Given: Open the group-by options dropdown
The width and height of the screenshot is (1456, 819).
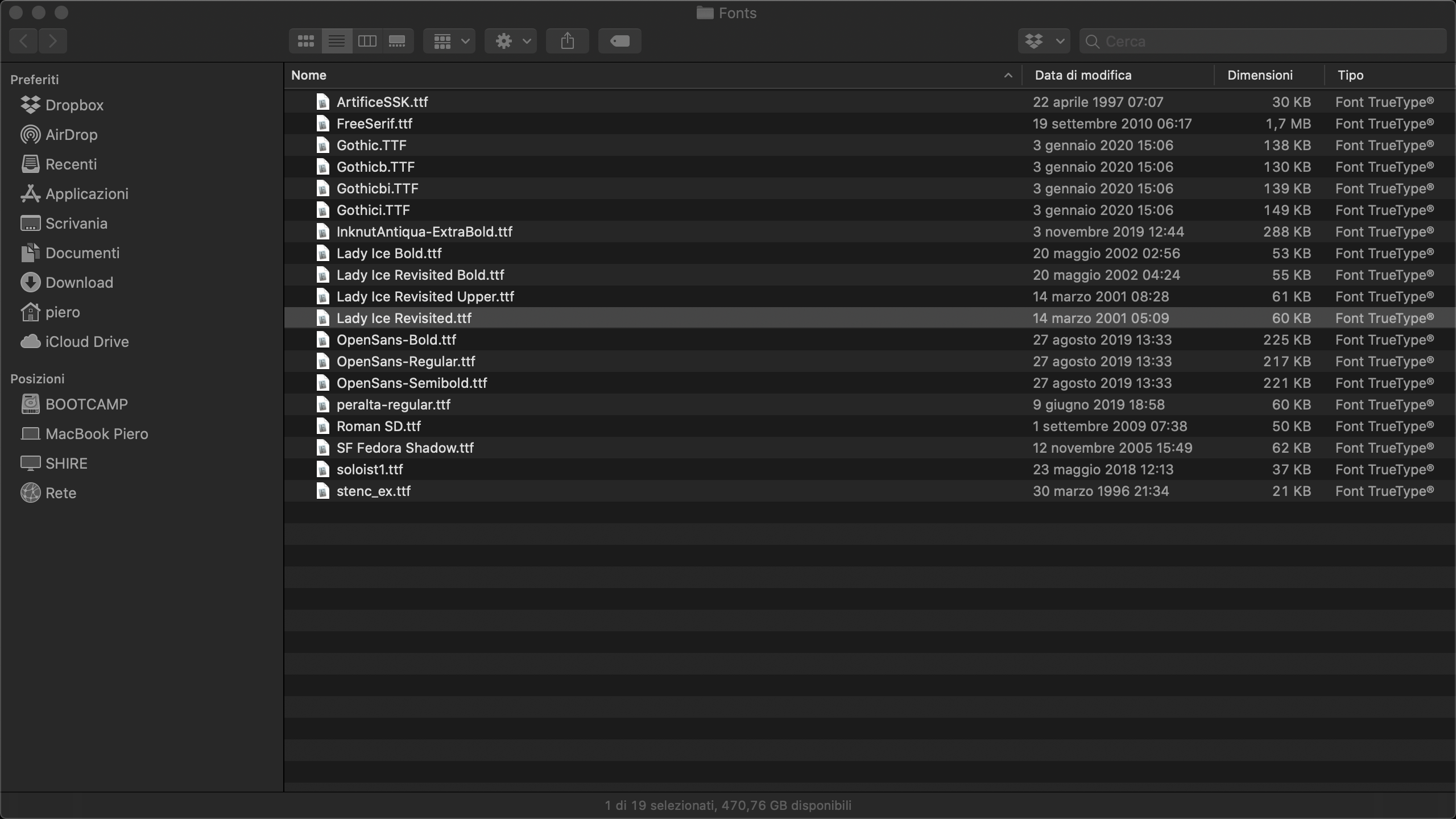Looking at the screenshot, I should 450,41.
